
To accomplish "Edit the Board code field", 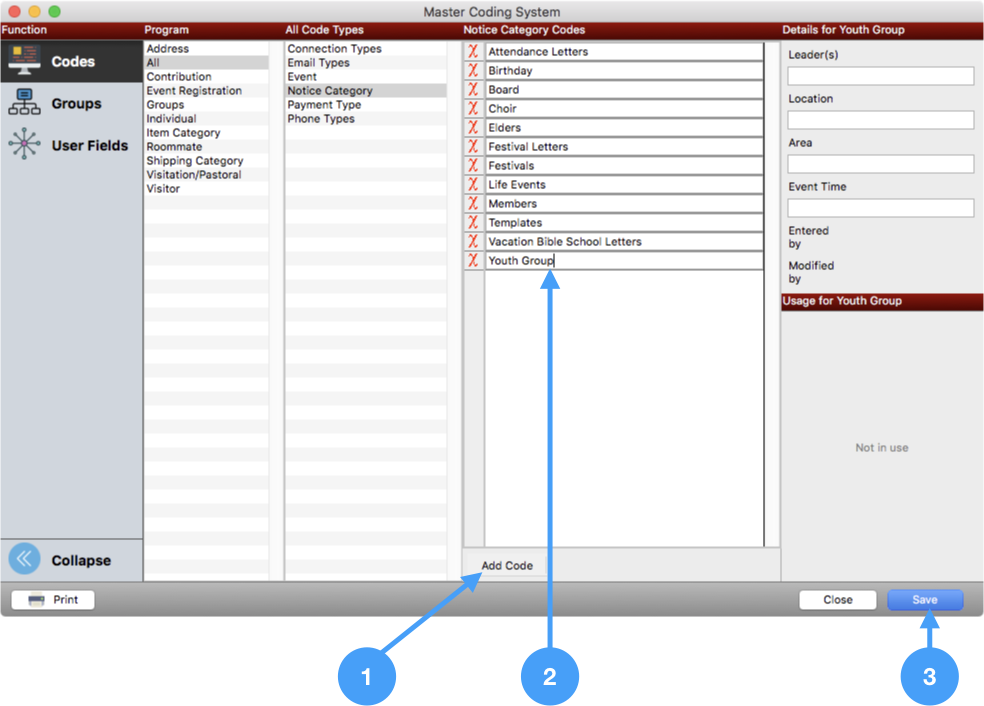I will click(624, 89).
